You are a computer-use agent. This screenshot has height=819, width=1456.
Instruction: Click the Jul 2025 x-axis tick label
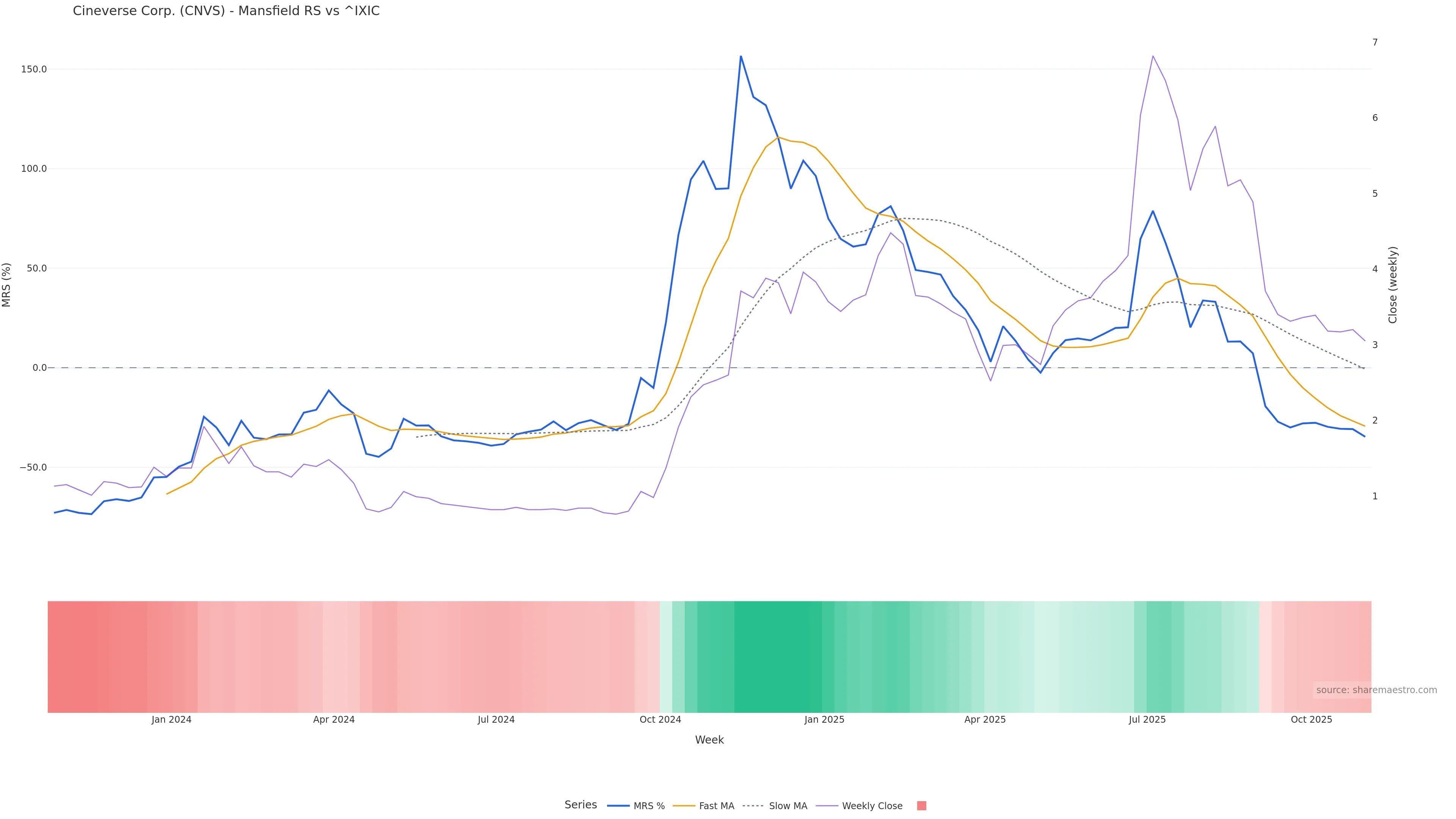point(1147,720)
